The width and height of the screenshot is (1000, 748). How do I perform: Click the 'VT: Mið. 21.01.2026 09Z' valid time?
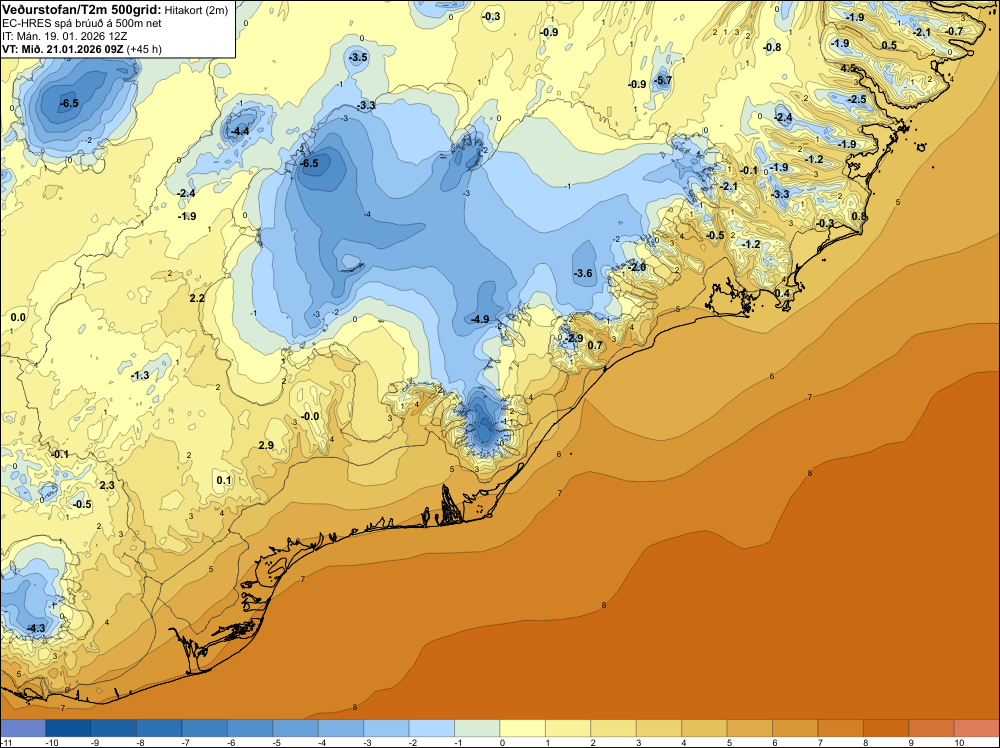[x=62, y=49]
